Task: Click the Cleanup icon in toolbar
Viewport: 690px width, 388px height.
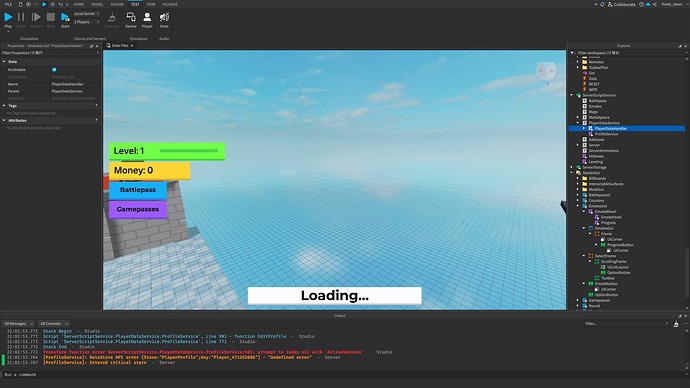Action: pyautogui.click(x=112, y=17)
